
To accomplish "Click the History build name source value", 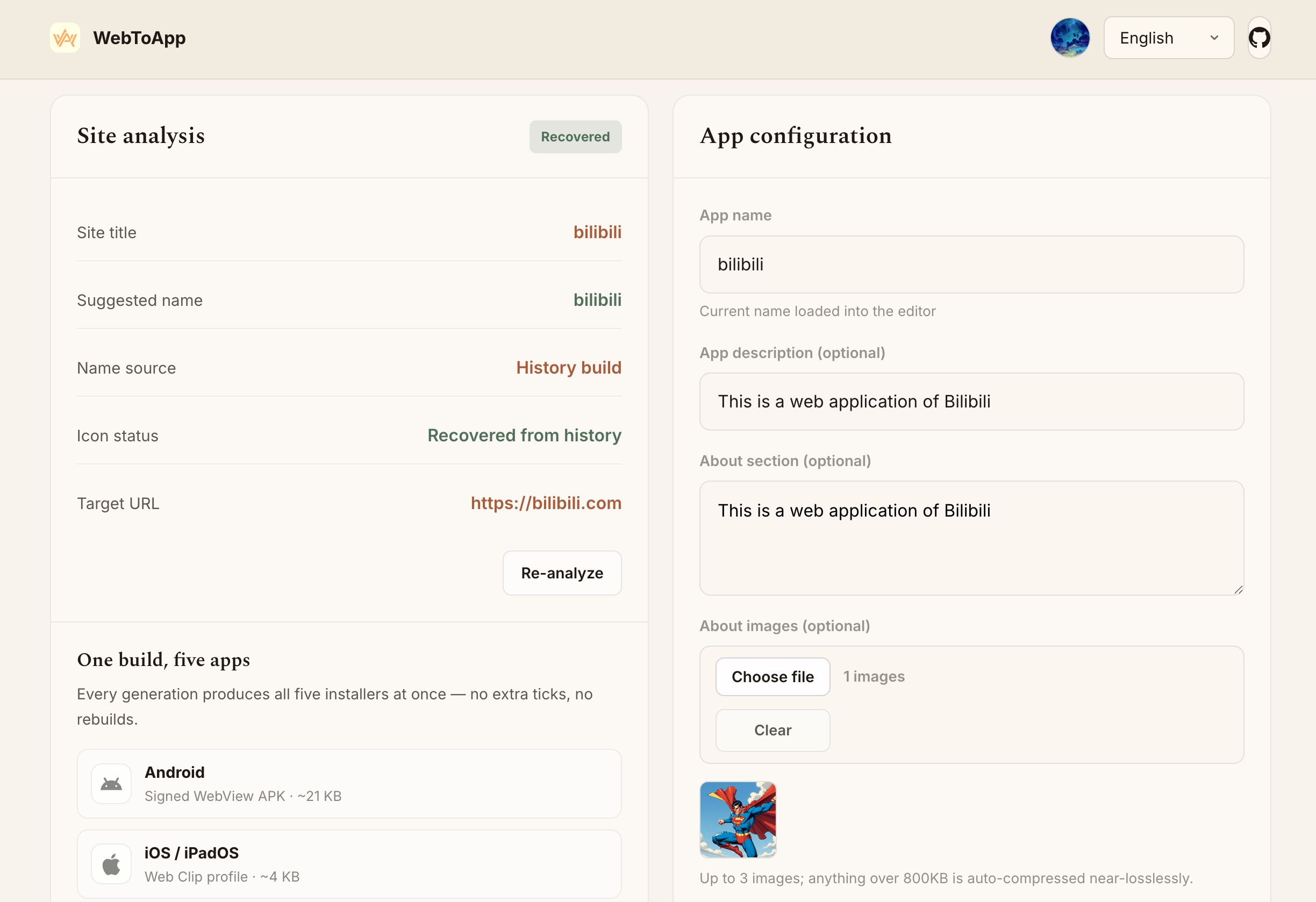I will pyautogui.click(x=569, y=368).
